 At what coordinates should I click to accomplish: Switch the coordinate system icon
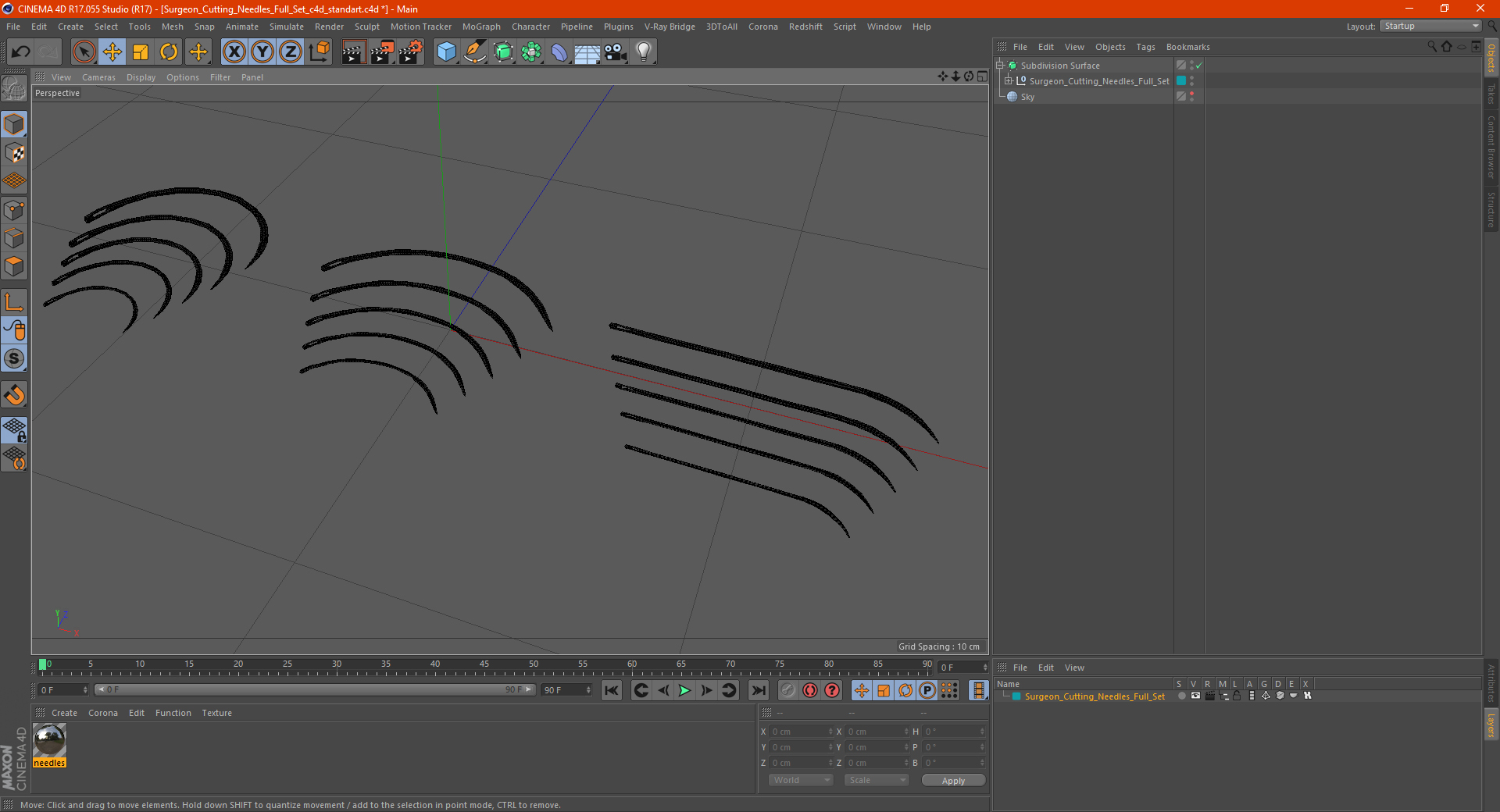319,52
